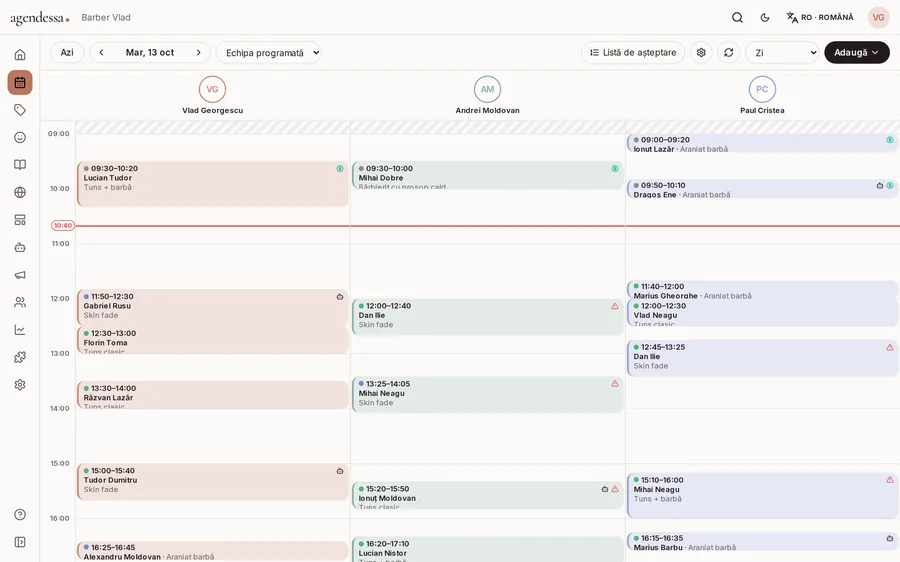Open the Echipa programată dropdown
The image size is (900, 562).
click(269, 53)
